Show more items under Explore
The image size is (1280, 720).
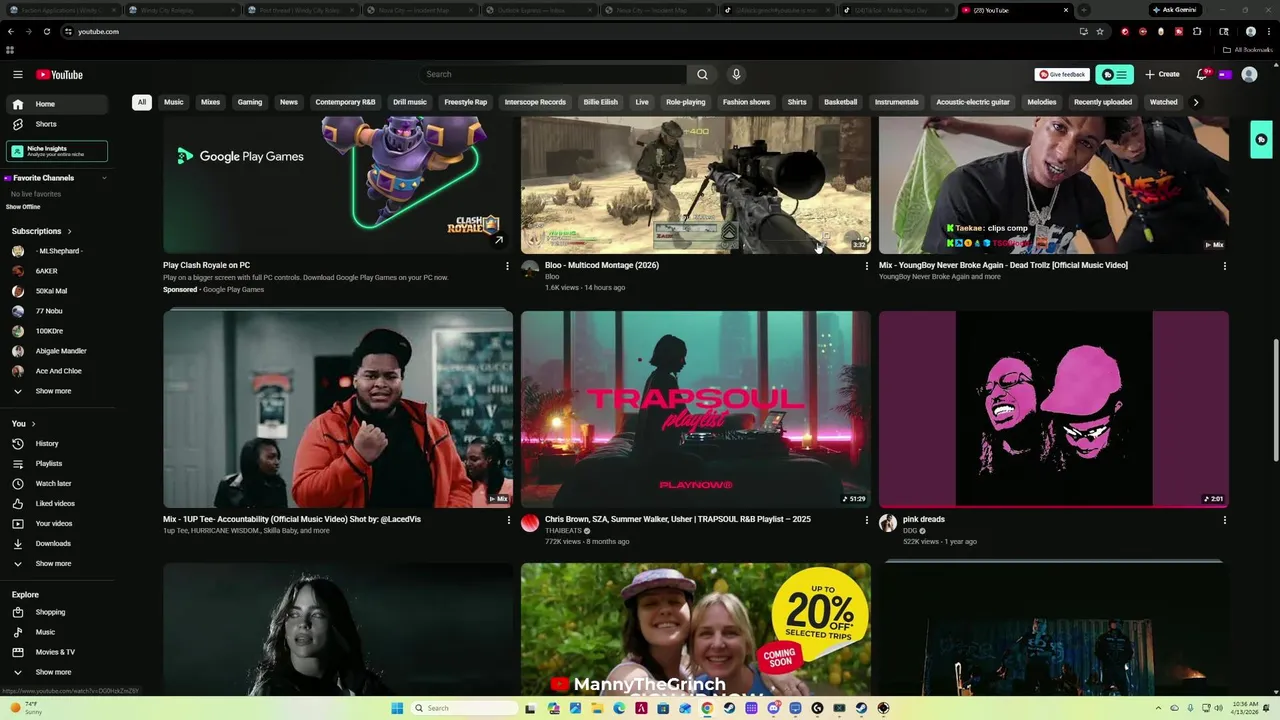pos(55,672)
